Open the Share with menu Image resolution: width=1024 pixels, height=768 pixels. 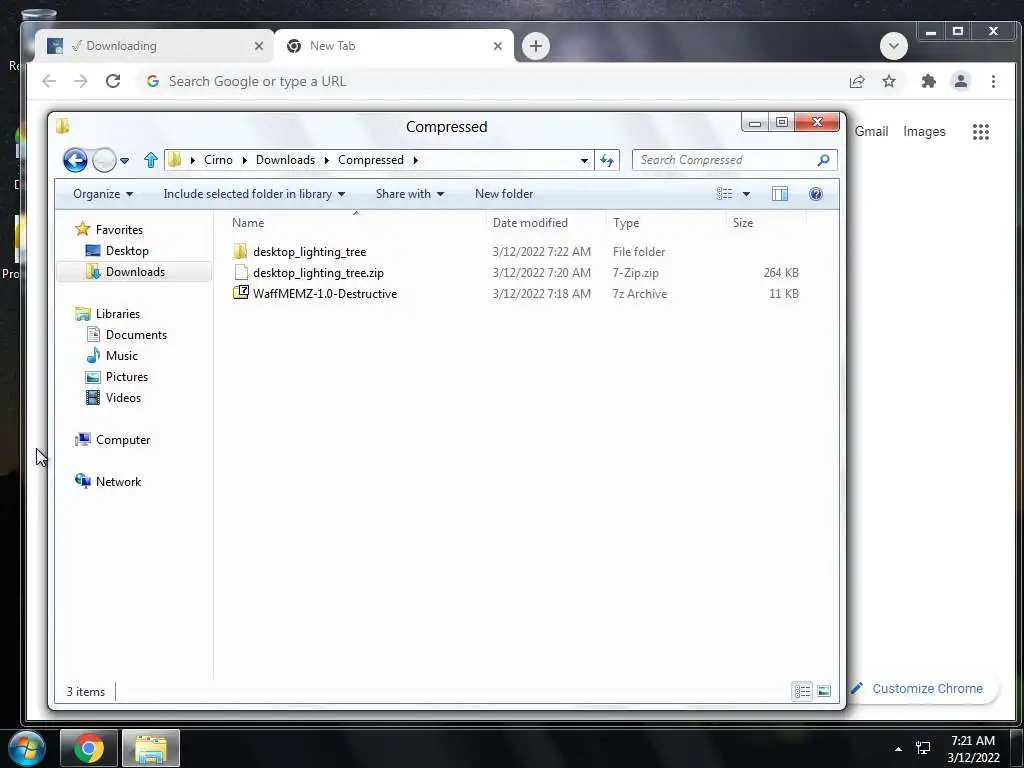point(410,194)
